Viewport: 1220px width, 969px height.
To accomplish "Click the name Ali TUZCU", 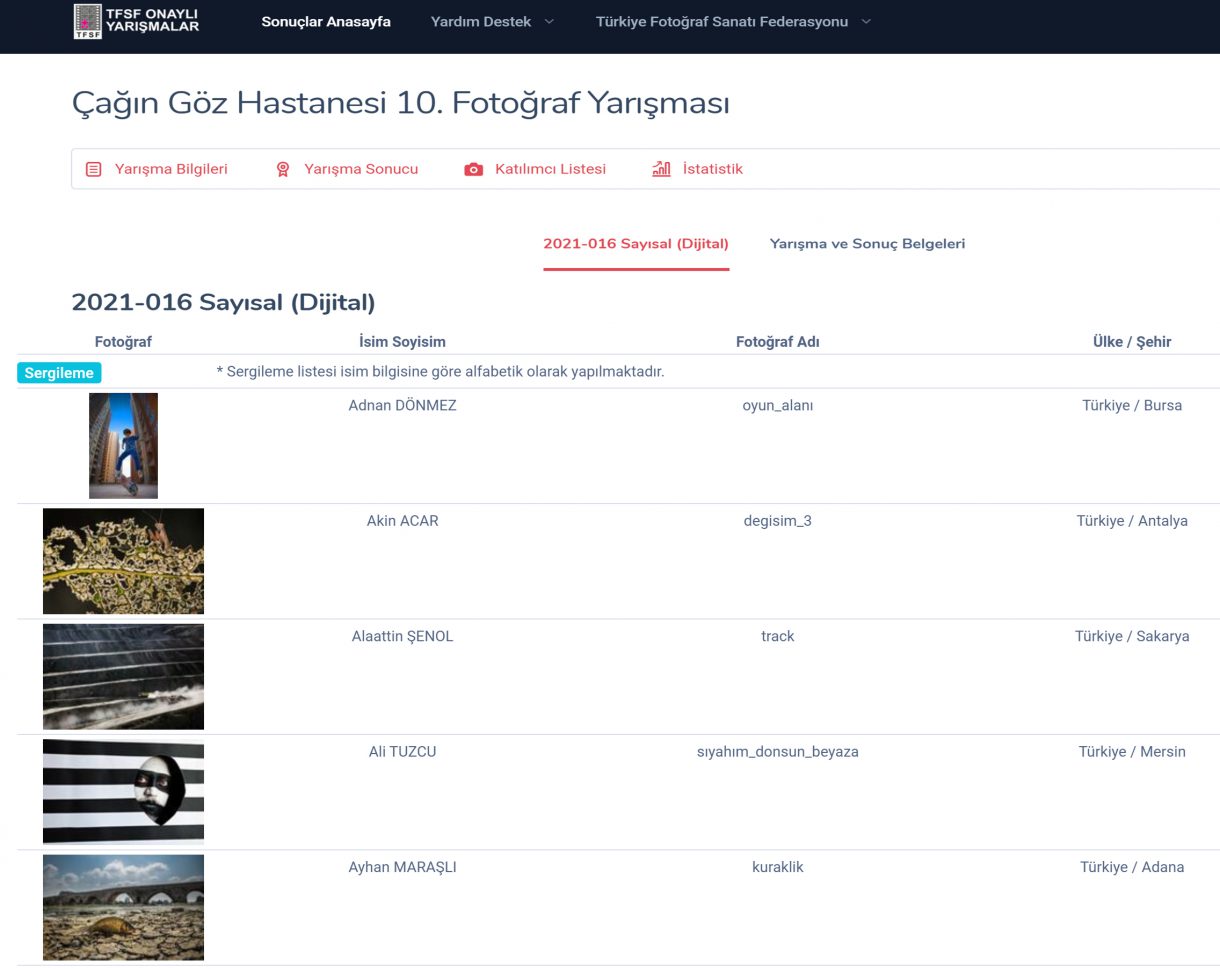I will [x=402, y=751].
